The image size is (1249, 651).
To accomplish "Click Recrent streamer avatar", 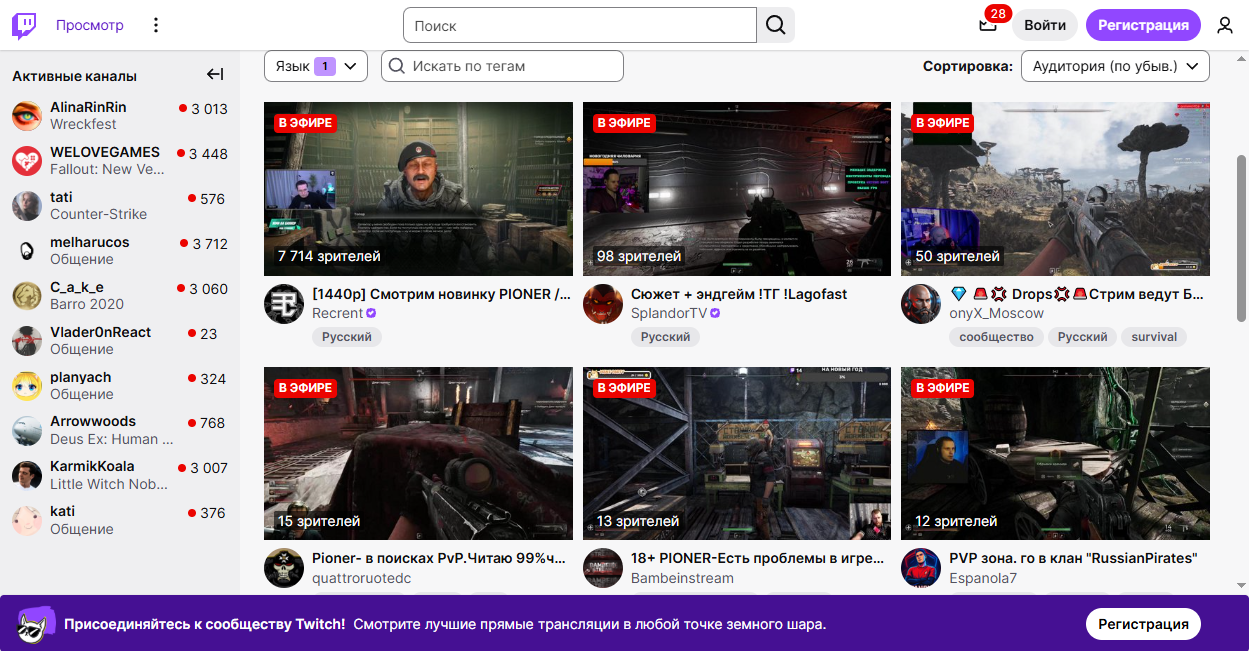I will (284, 304).
